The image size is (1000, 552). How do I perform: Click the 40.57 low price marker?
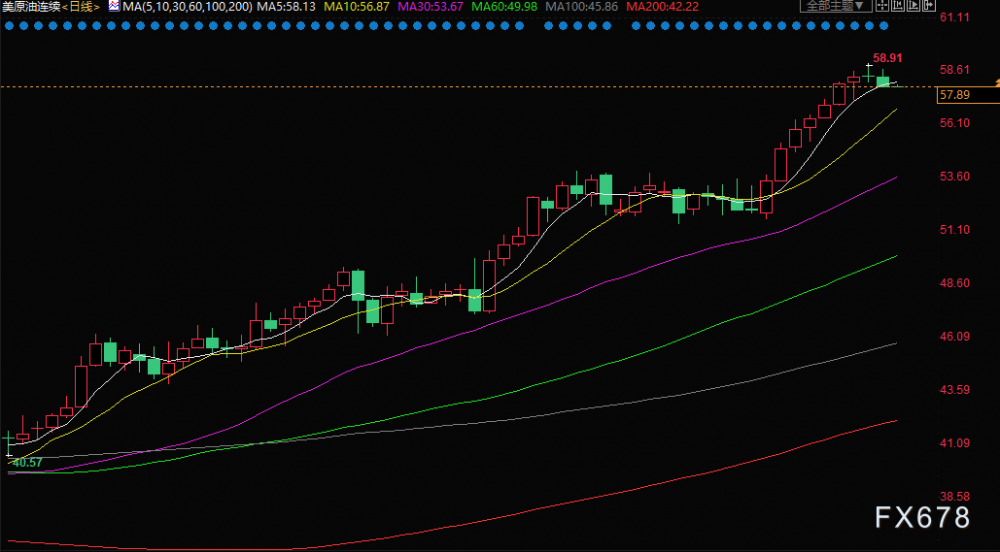point(27,463)
